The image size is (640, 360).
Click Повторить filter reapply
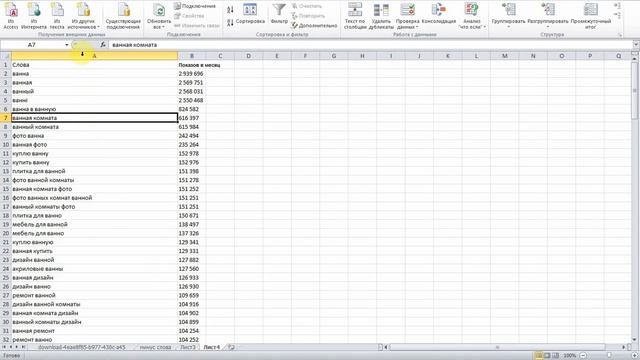(308, 16)
